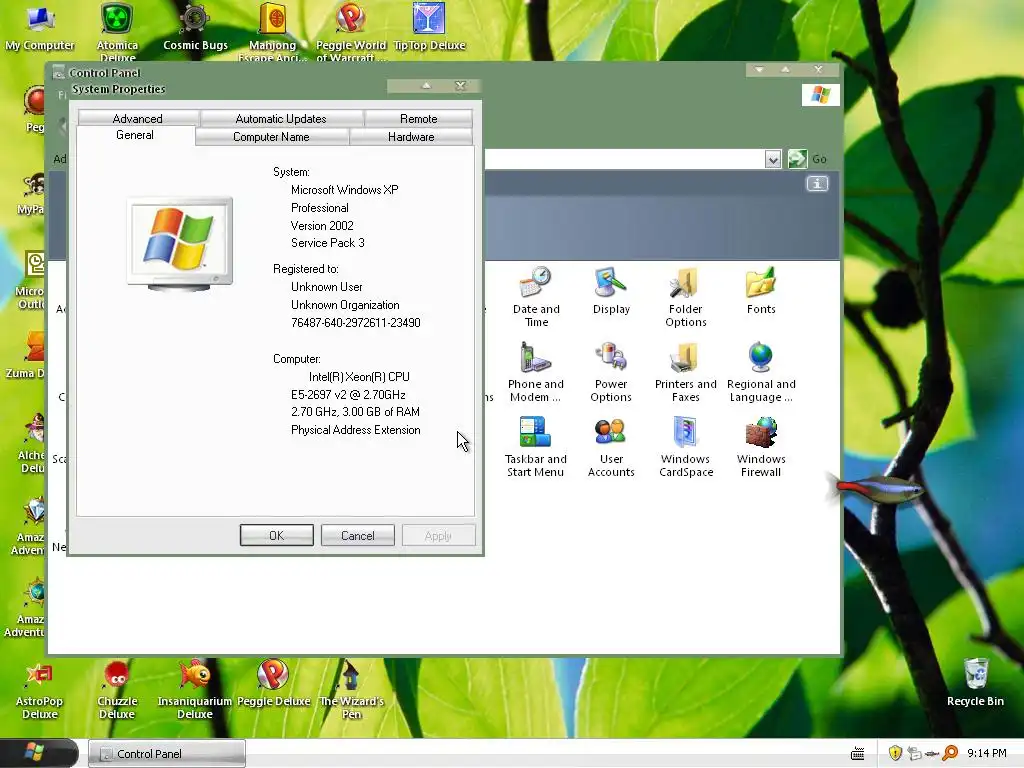Select Peggle World of Warcraft desktop icon

pyautogui.click(x=351, y=31)
